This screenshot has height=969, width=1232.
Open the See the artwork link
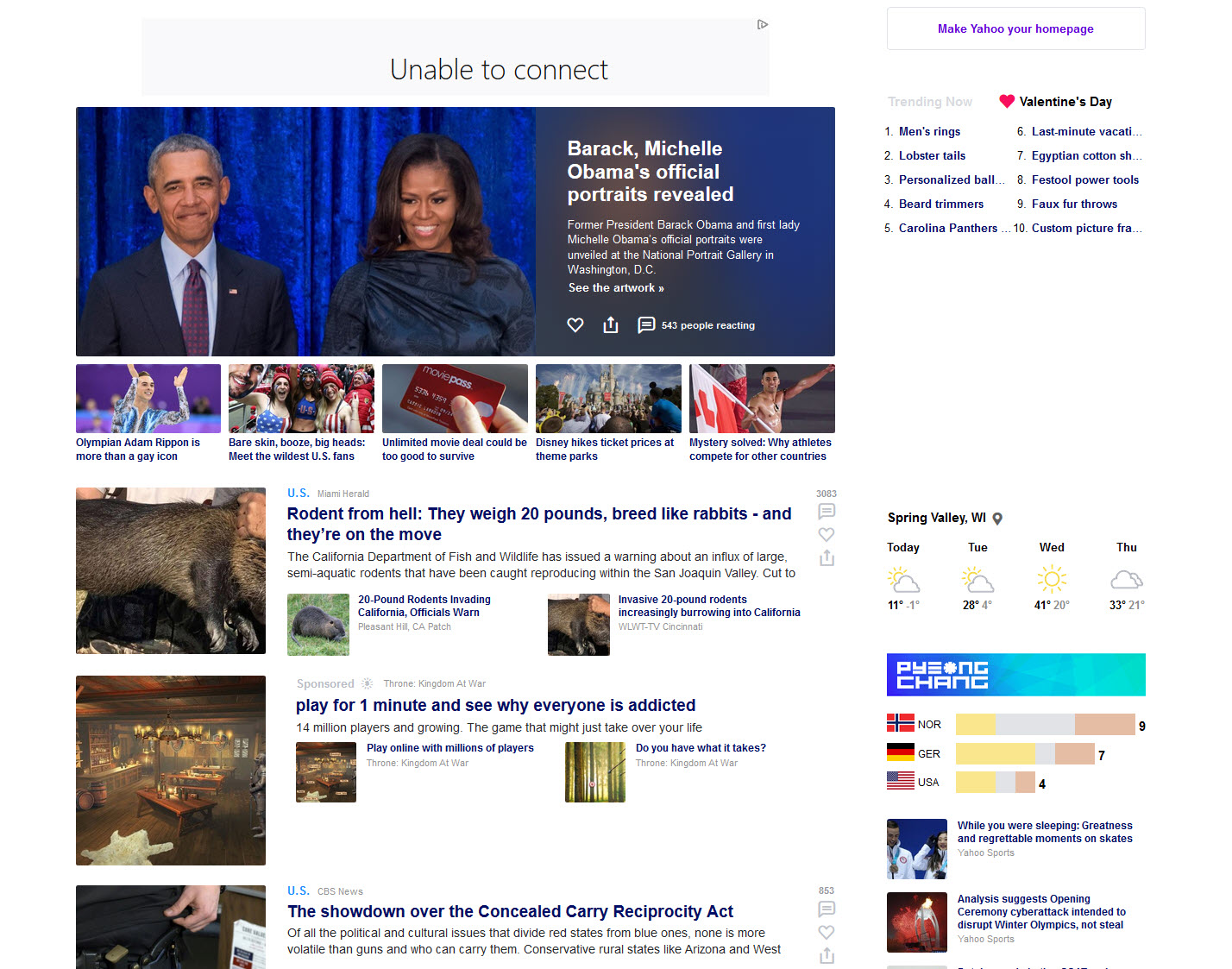pyautogui.click(x=616, y=288)
